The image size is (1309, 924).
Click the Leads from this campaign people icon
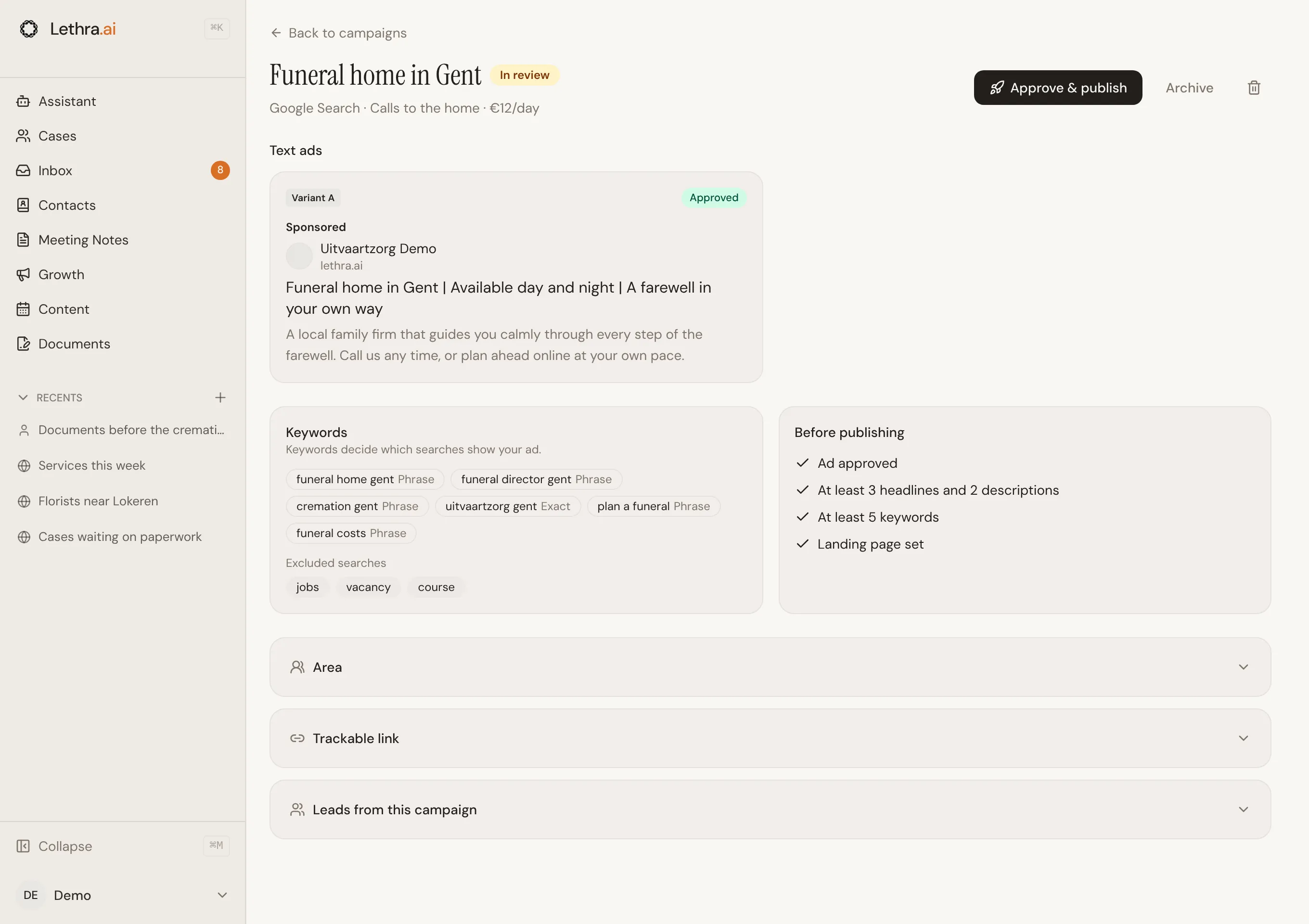[297, 809]
